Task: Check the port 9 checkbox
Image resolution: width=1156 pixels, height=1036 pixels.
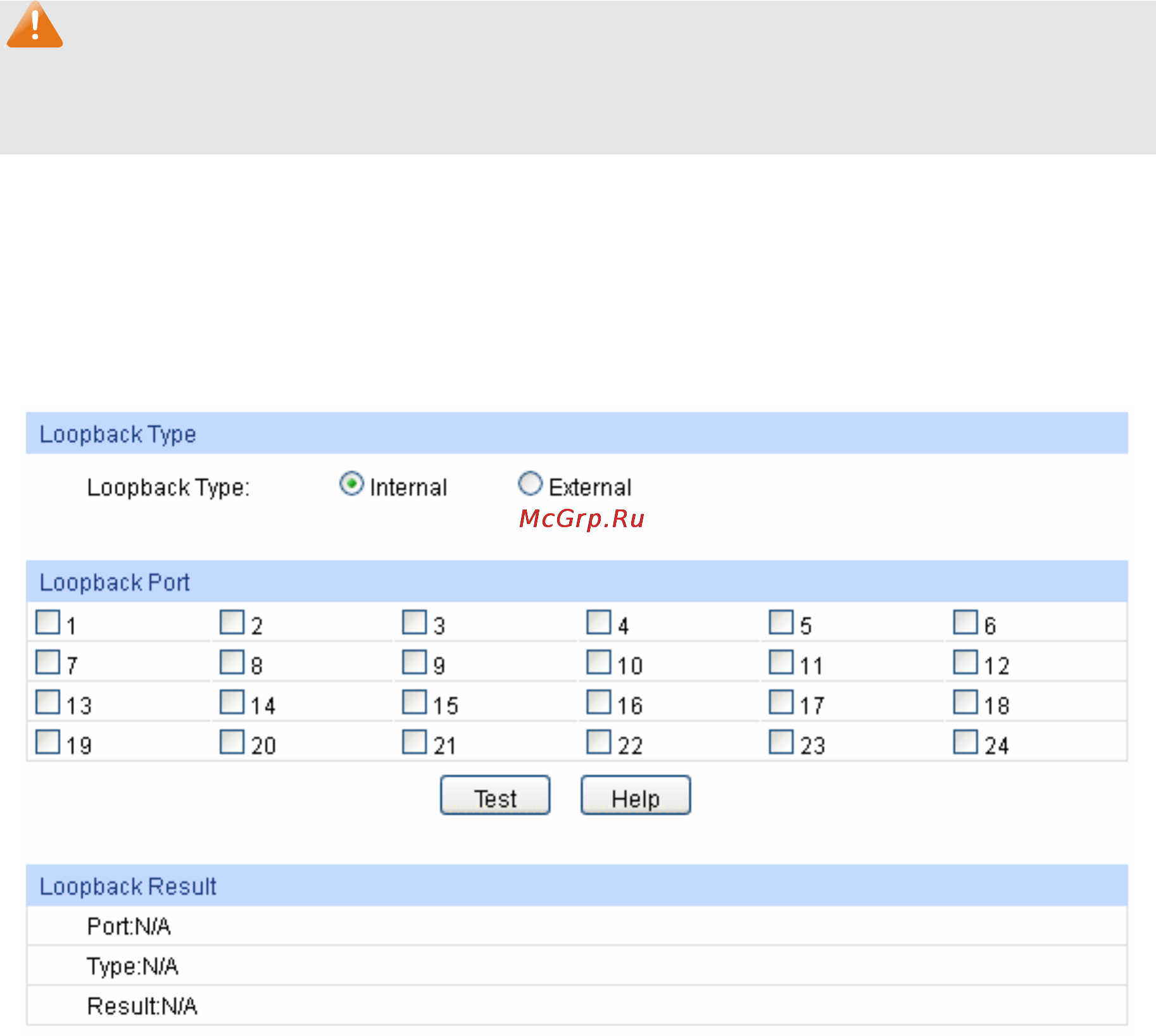Action: (415, 662)
